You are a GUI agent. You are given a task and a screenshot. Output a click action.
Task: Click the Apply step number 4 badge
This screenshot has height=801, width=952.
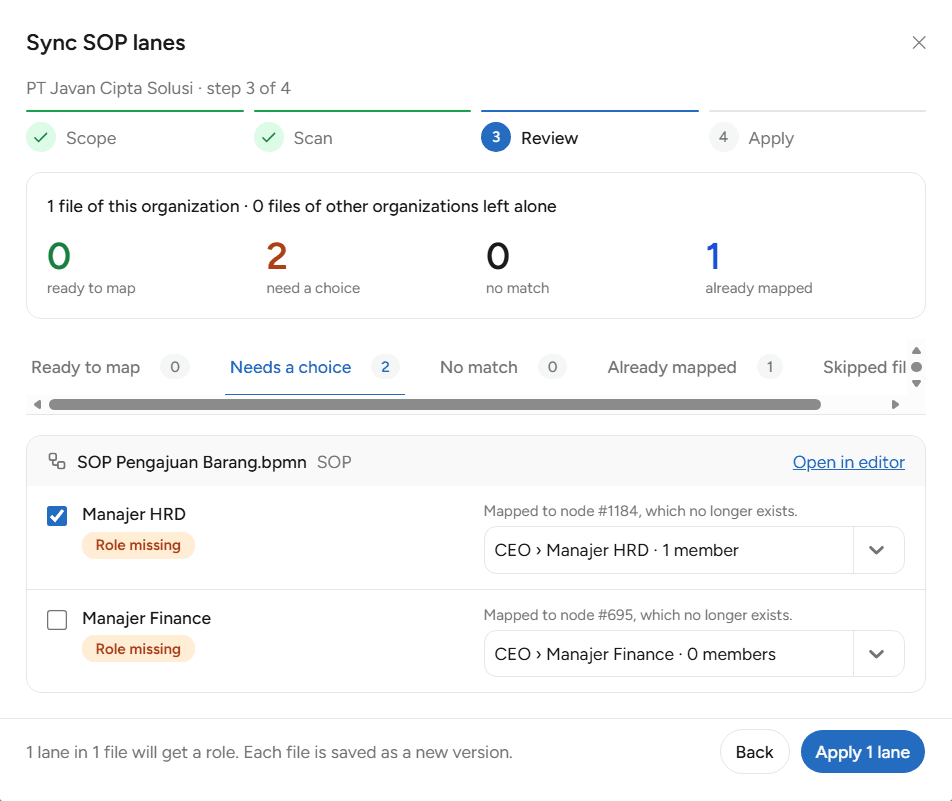724,137
